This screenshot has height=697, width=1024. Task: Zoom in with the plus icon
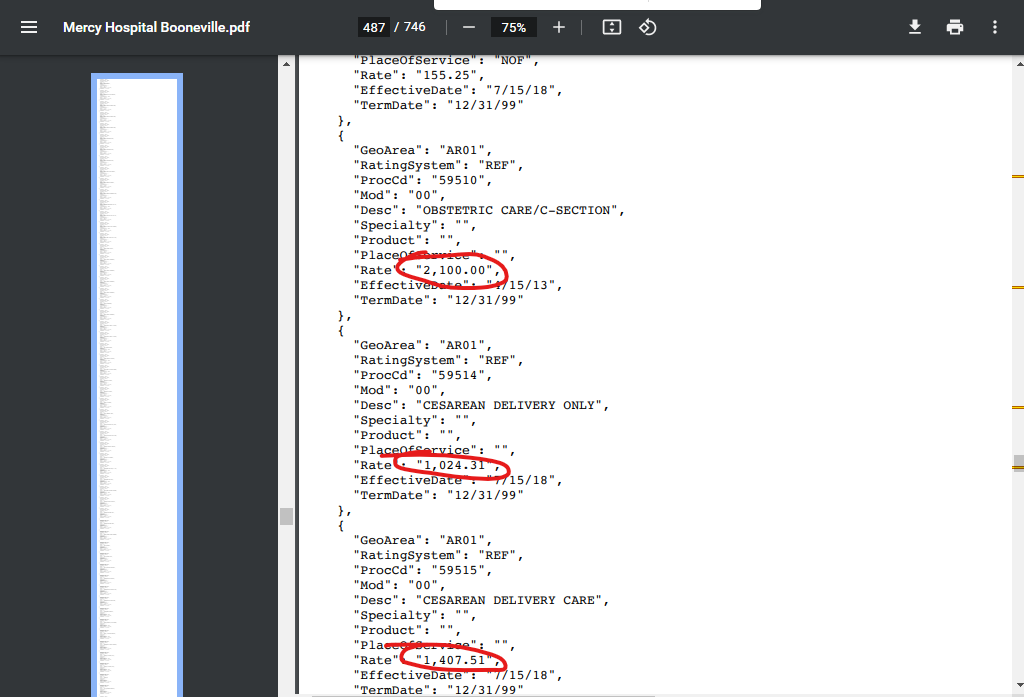tap(558, 27)
